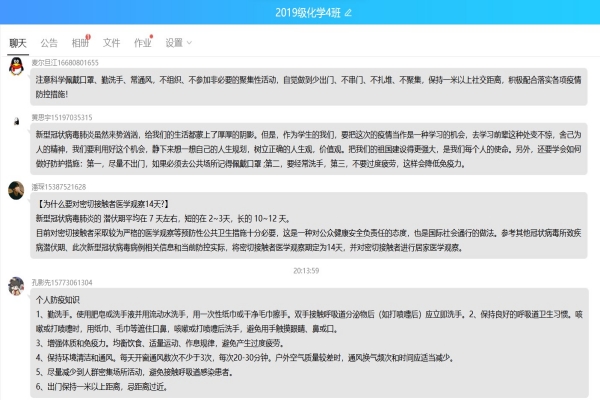The width and height of the screenshot is (600, 400).
Task: Open the 公告 tab
Action: [48, 43]
